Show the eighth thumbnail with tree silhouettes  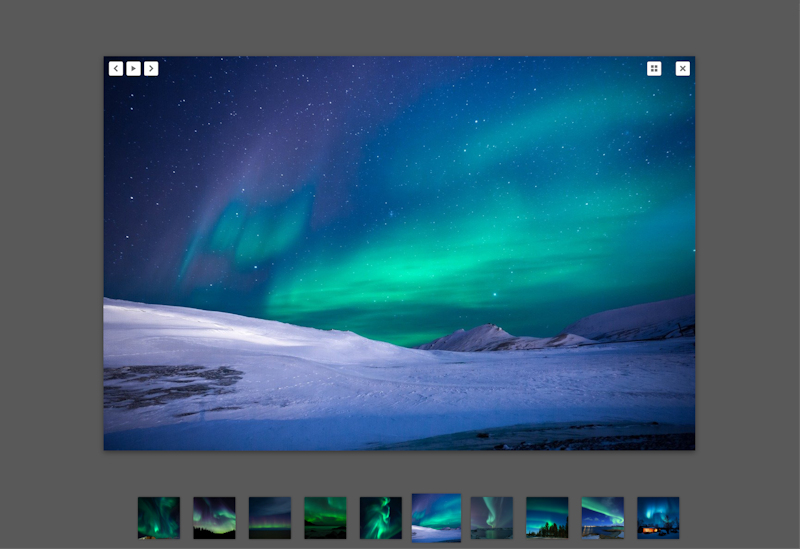[547, 518]
